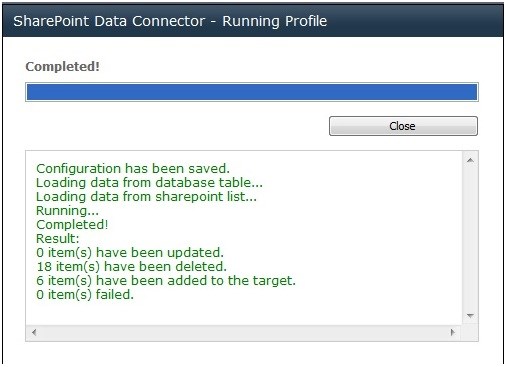
Task: Click the 'Result:' line in log
Action: (x=58, y=239)
